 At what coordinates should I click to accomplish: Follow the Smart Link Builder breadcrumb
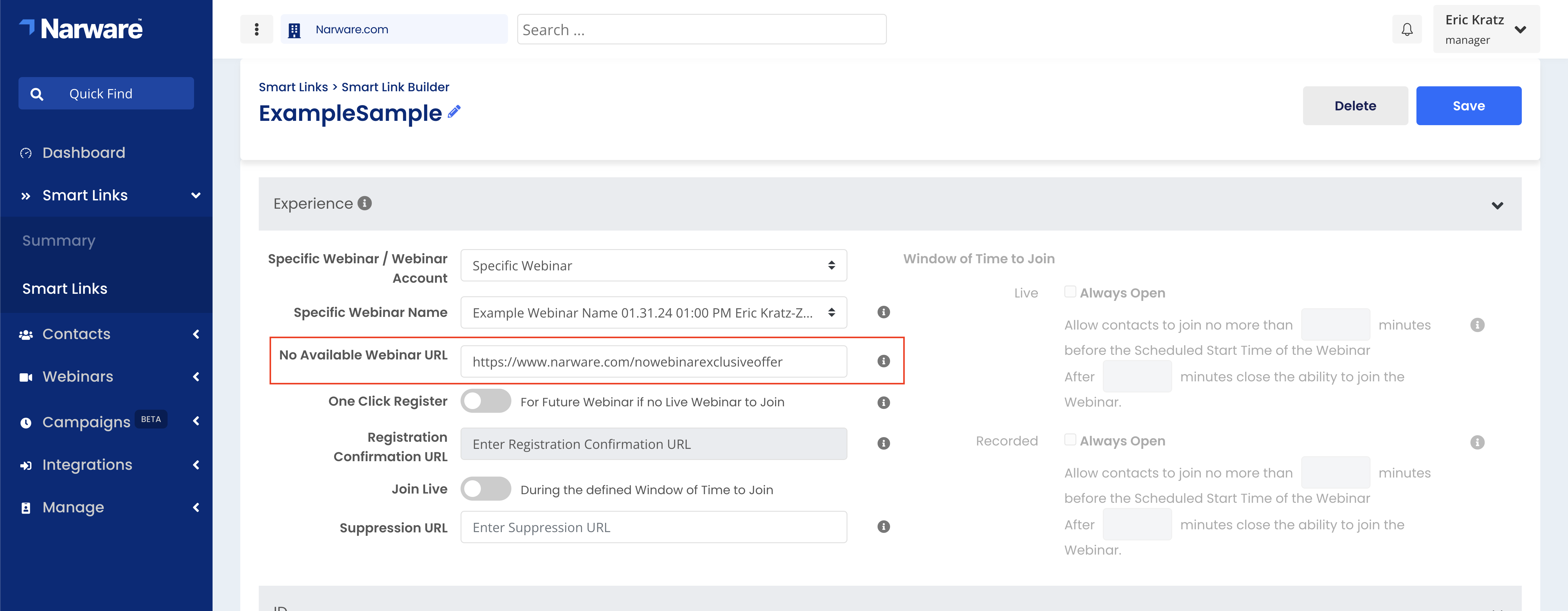[x=395, y=87]
